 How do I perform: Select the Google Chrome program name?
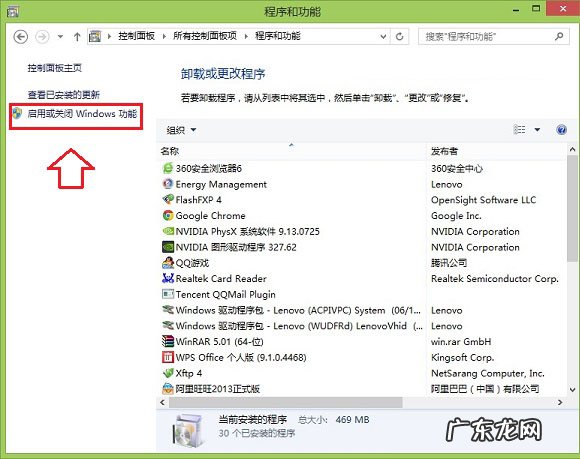pyautogui.click(x=210, y=216)
